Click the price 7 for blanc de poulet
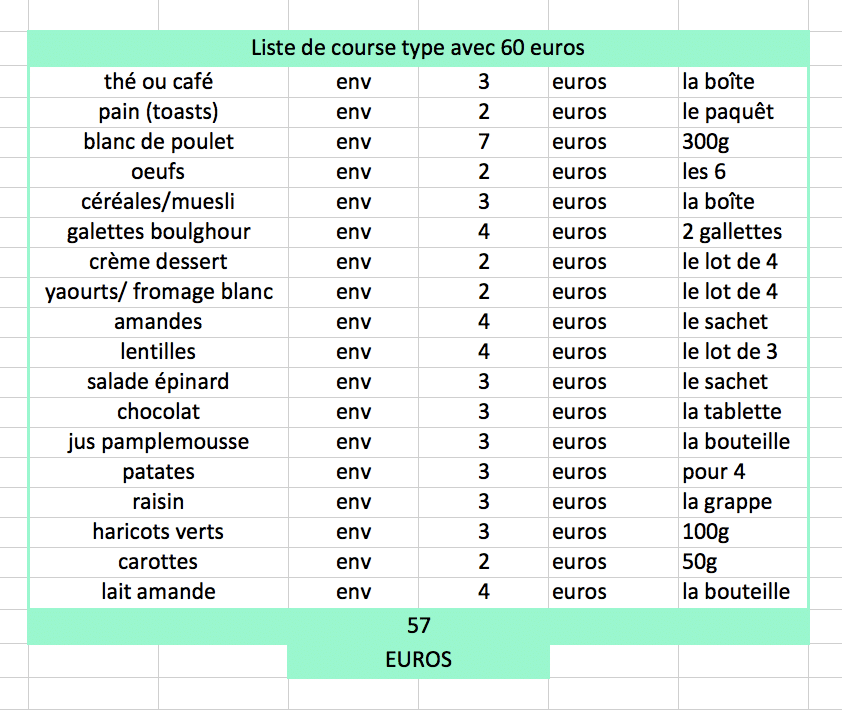The height and width of the screenshot is (710, 842). [x=483, y=142]
